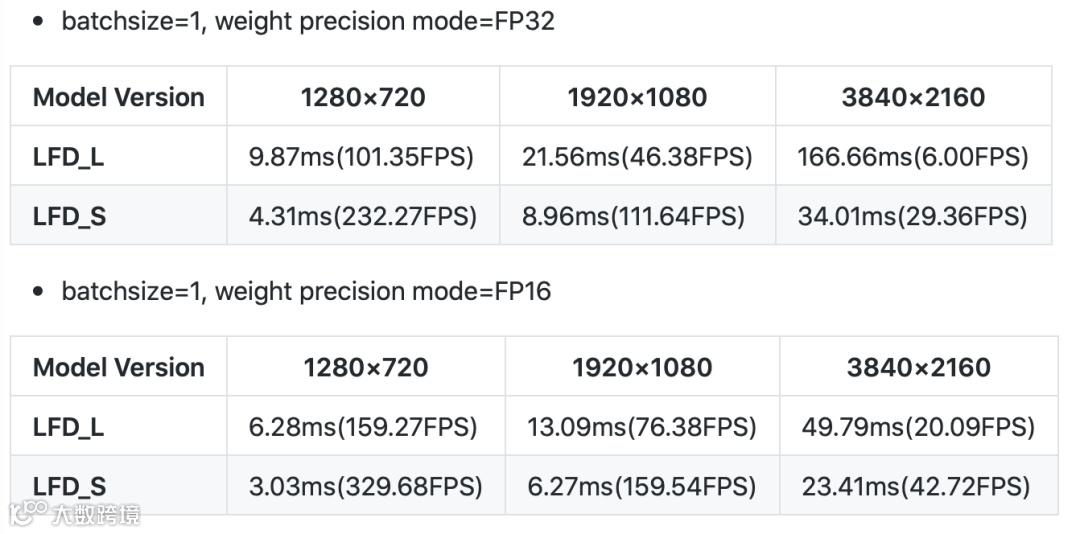Click the FP32 weight precision bullet text
The height and width of the screenshot is (534, 1080).
(308, 21)
